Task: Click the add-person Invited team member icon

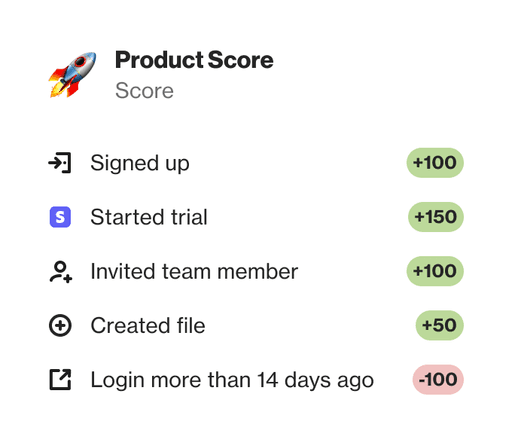Action: 61,272
